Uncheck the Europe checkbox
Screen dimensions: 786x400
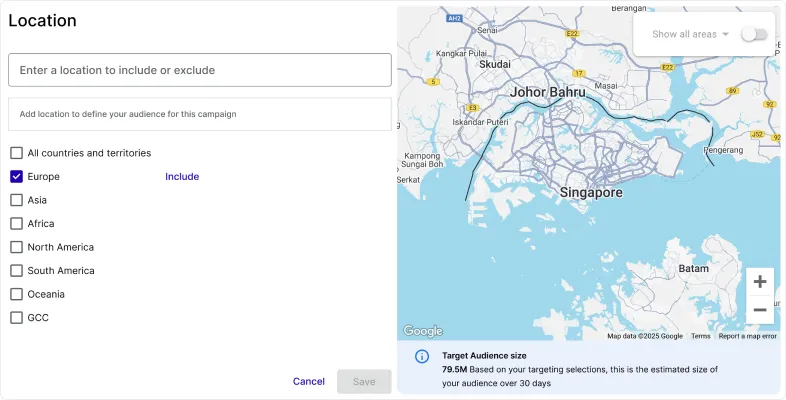17,176
